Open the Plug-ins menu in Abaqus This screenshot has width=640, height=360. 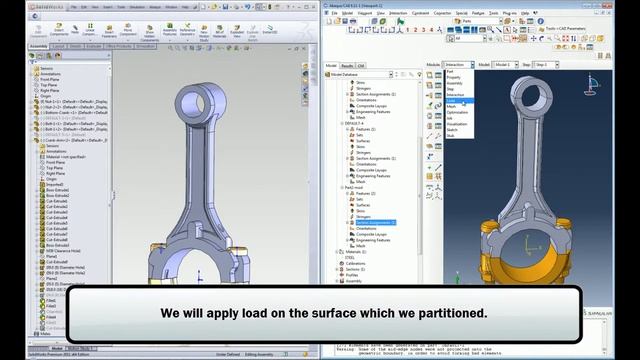(509, 13)
